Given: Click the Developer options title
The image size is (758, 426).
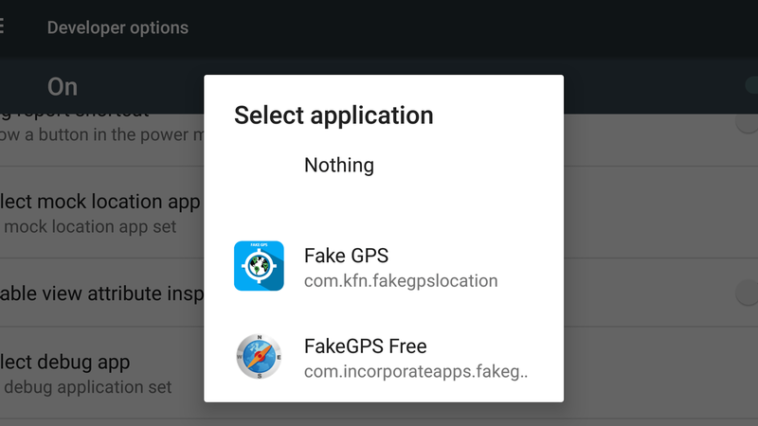Looking at the screenshot, I should tap(117, 28).
